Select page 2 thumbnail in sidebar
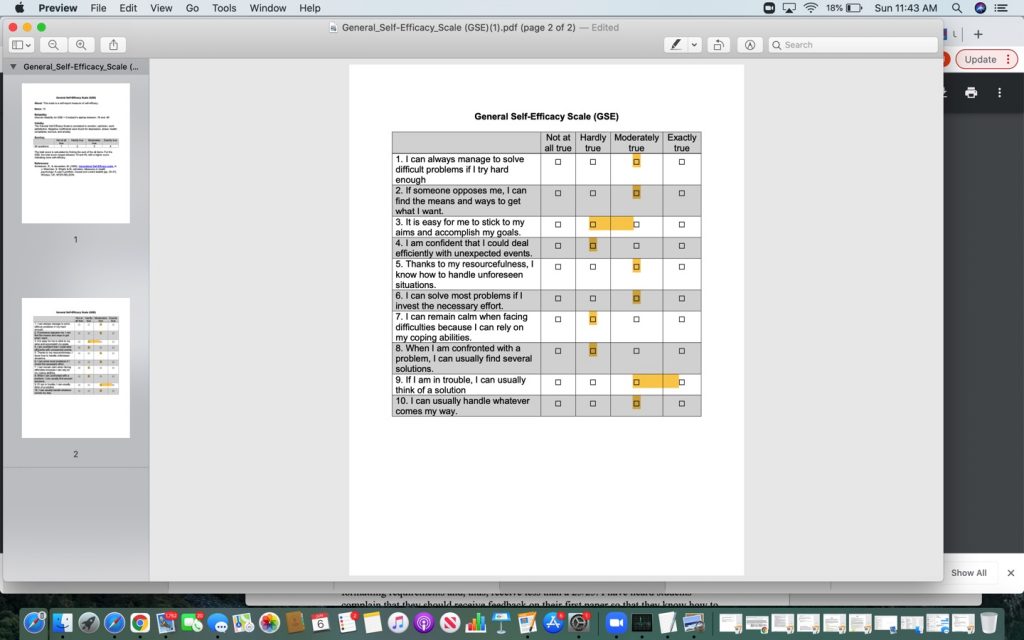Viewport: 1024px width, 640px height. click(76, 368)
